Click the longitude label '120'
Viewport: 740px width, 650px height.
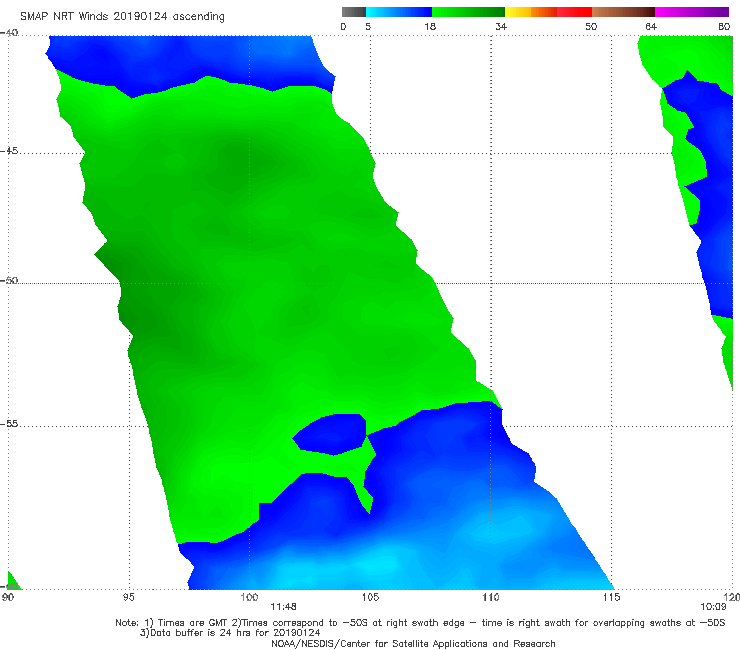pos(732,597)
